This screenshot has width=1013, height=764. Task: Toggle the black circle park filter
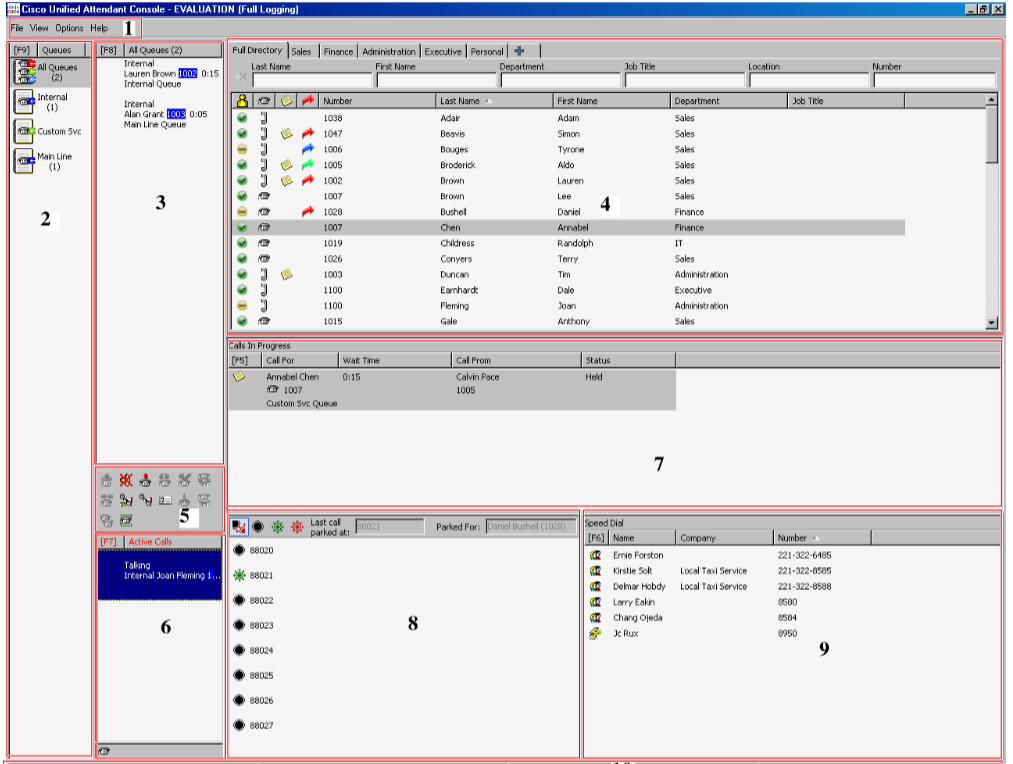(x=258, y=527)
